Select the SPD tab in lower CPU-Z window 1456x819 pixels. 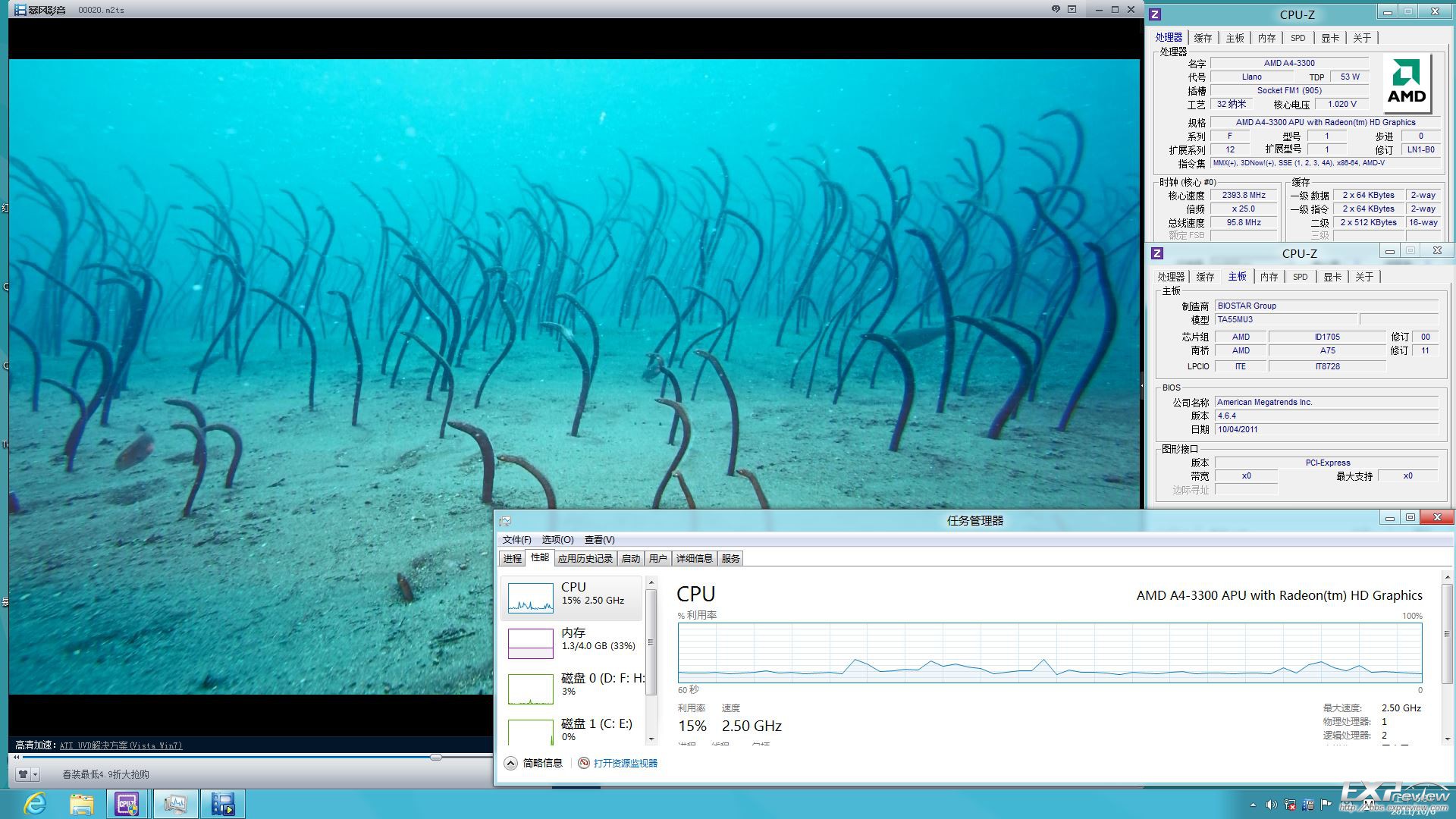click(1301, 277)
